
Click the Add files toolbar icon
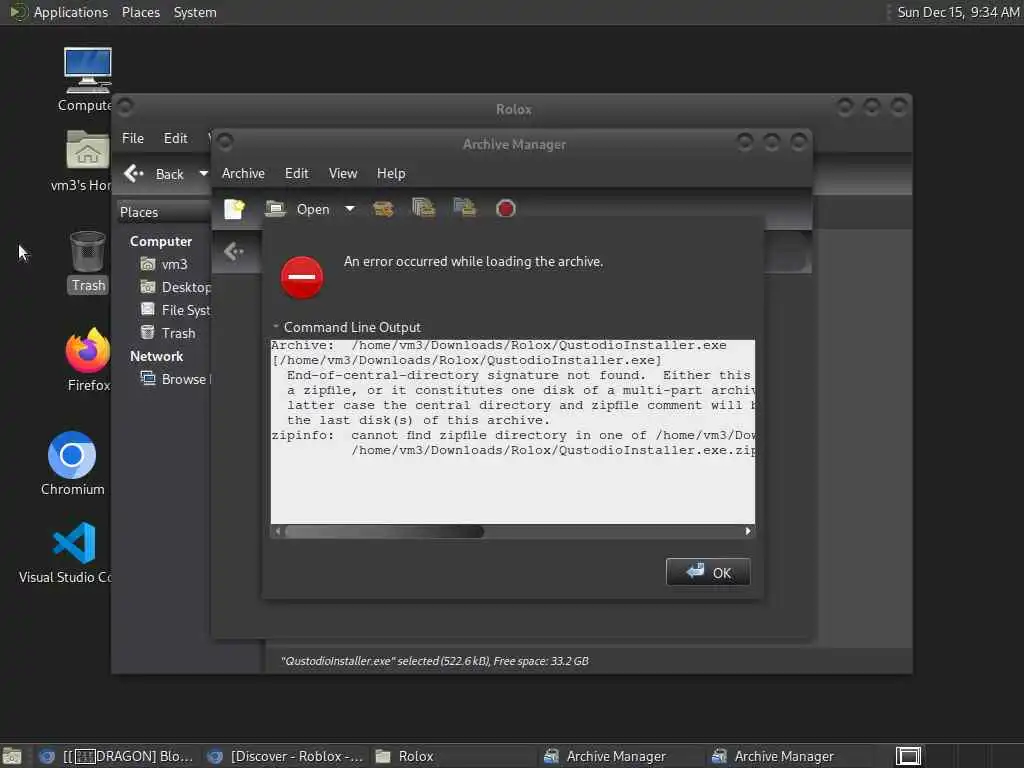point(424,208)
